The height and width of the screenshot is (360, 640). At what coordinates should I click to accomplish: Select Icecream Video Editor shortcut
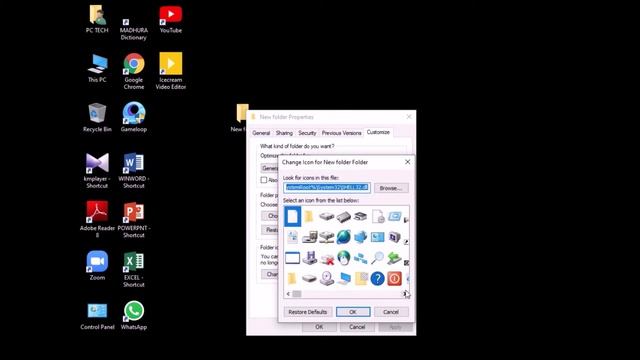pyautogui.click(x=171, y=71)
